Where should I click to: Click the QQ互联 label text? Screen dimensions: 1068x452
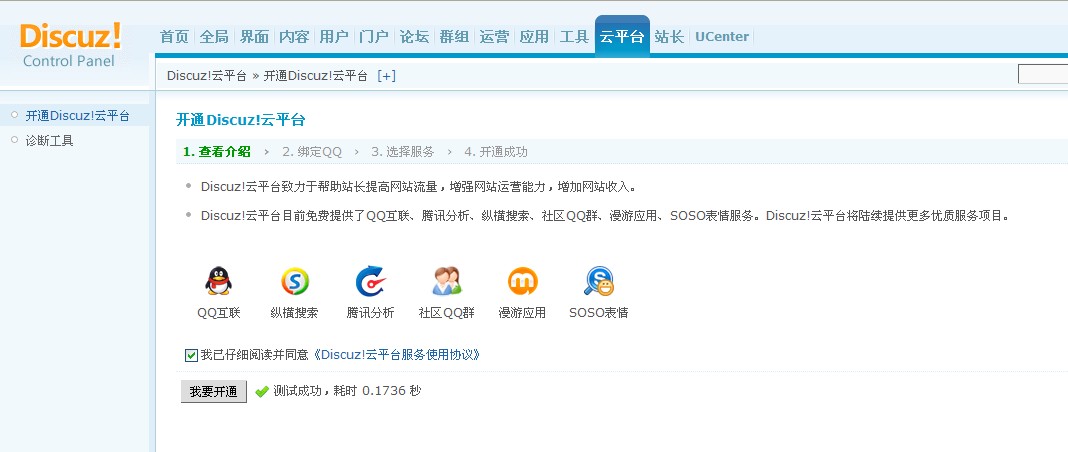click(x=219, y=313)
